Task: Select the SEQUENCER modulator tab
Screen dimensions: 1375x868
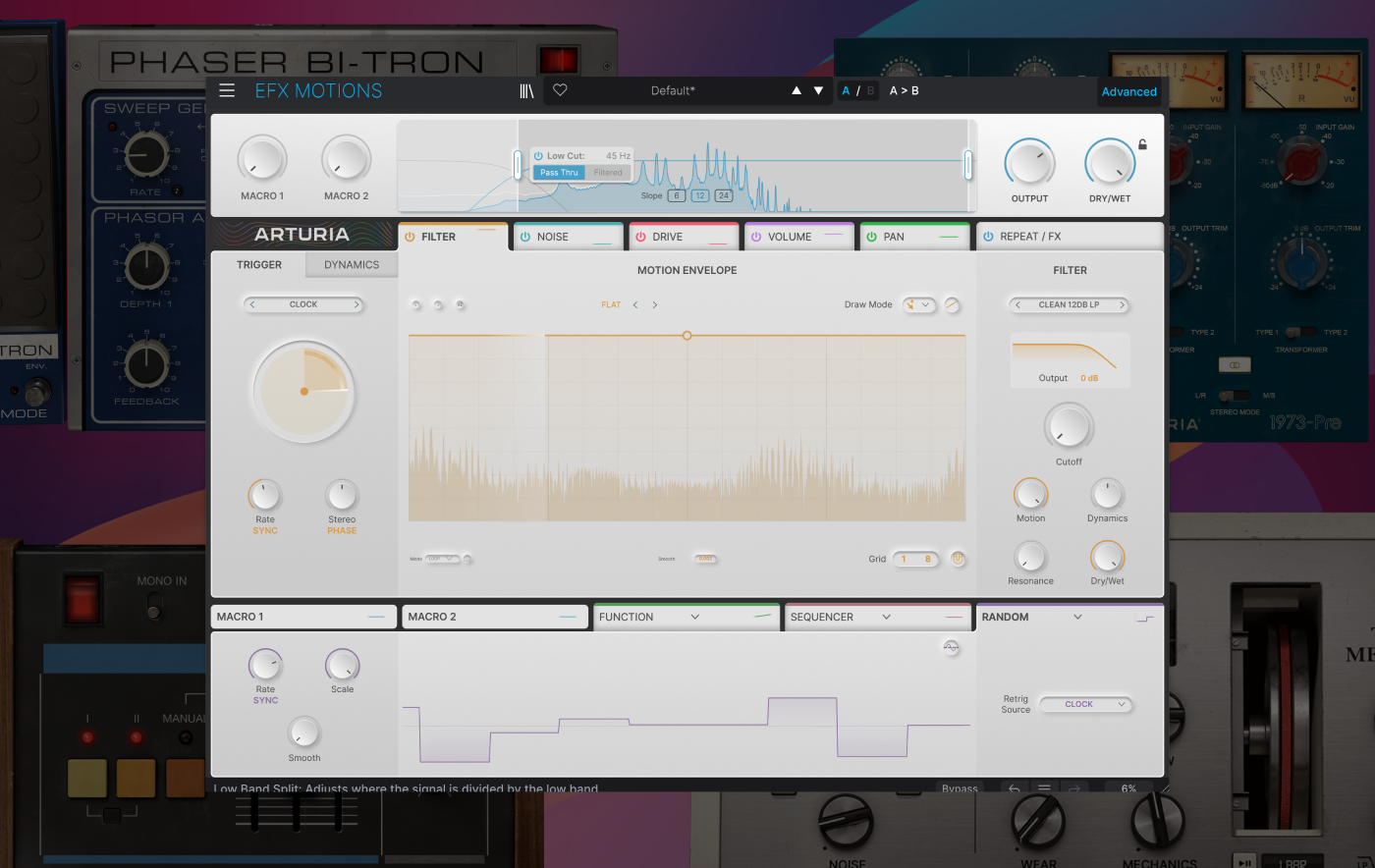Action: (x=877, y=617)
